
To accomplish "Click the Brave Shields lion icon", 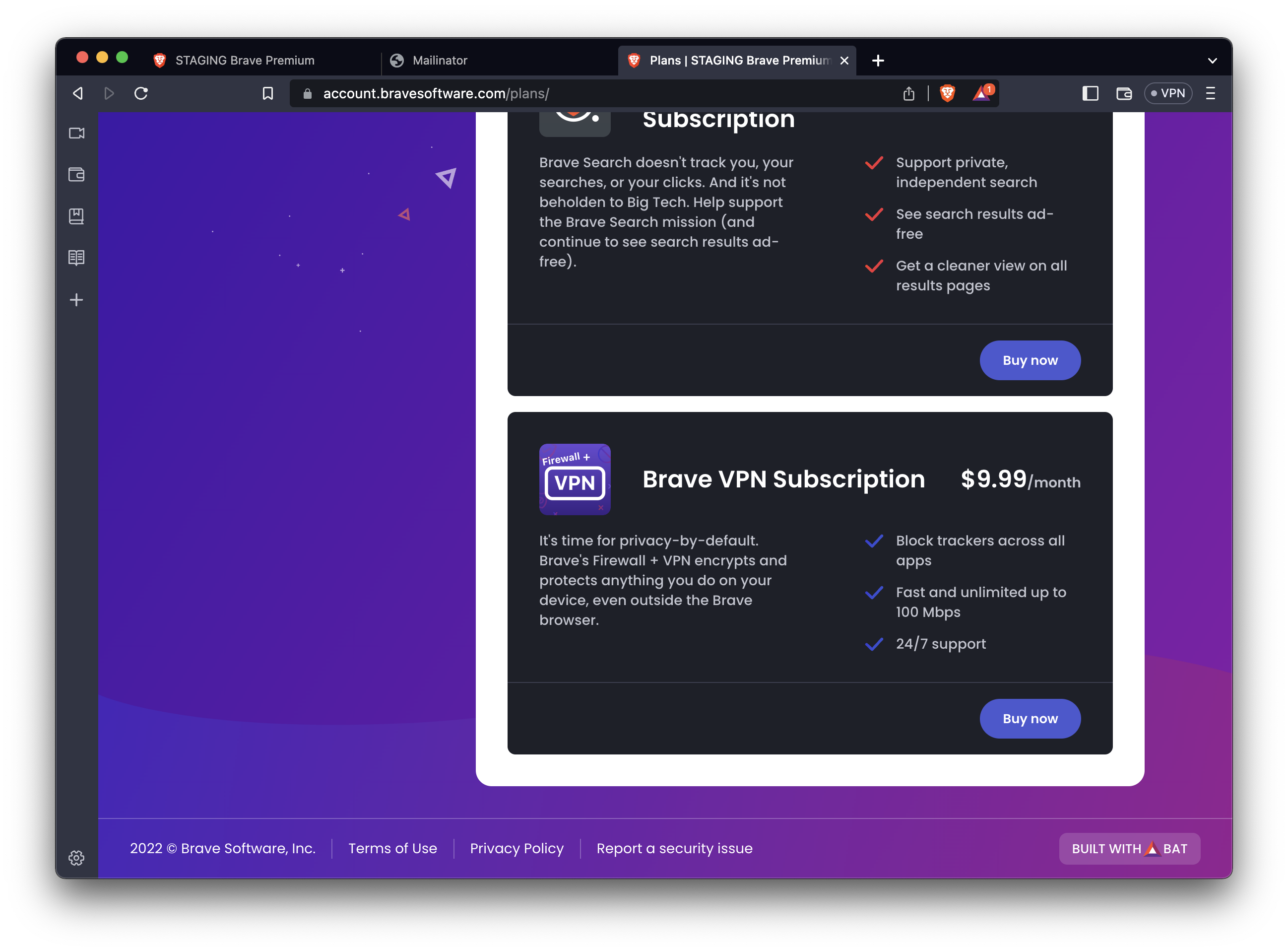I will tap(947, 93).
